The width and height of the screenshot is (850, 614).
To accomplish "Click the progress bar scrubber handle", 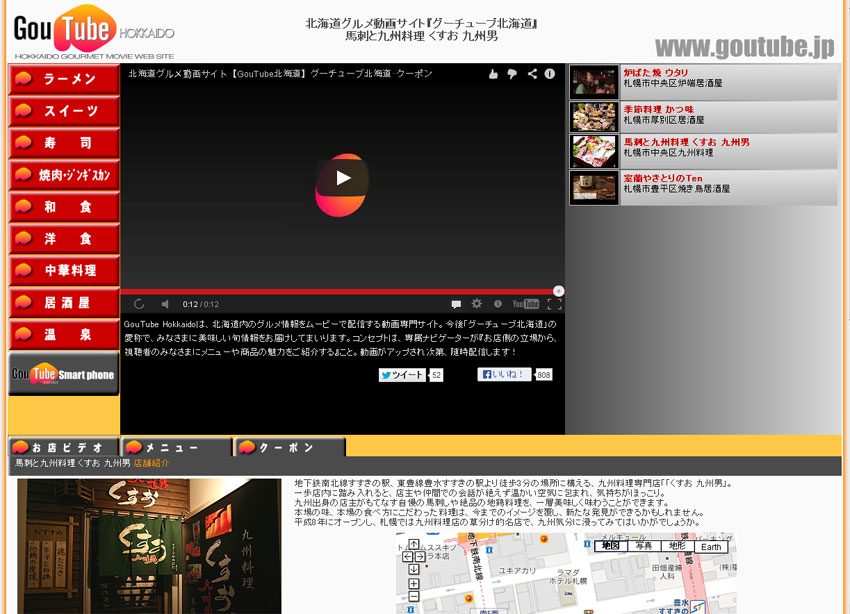I will [x=558, y=292].
